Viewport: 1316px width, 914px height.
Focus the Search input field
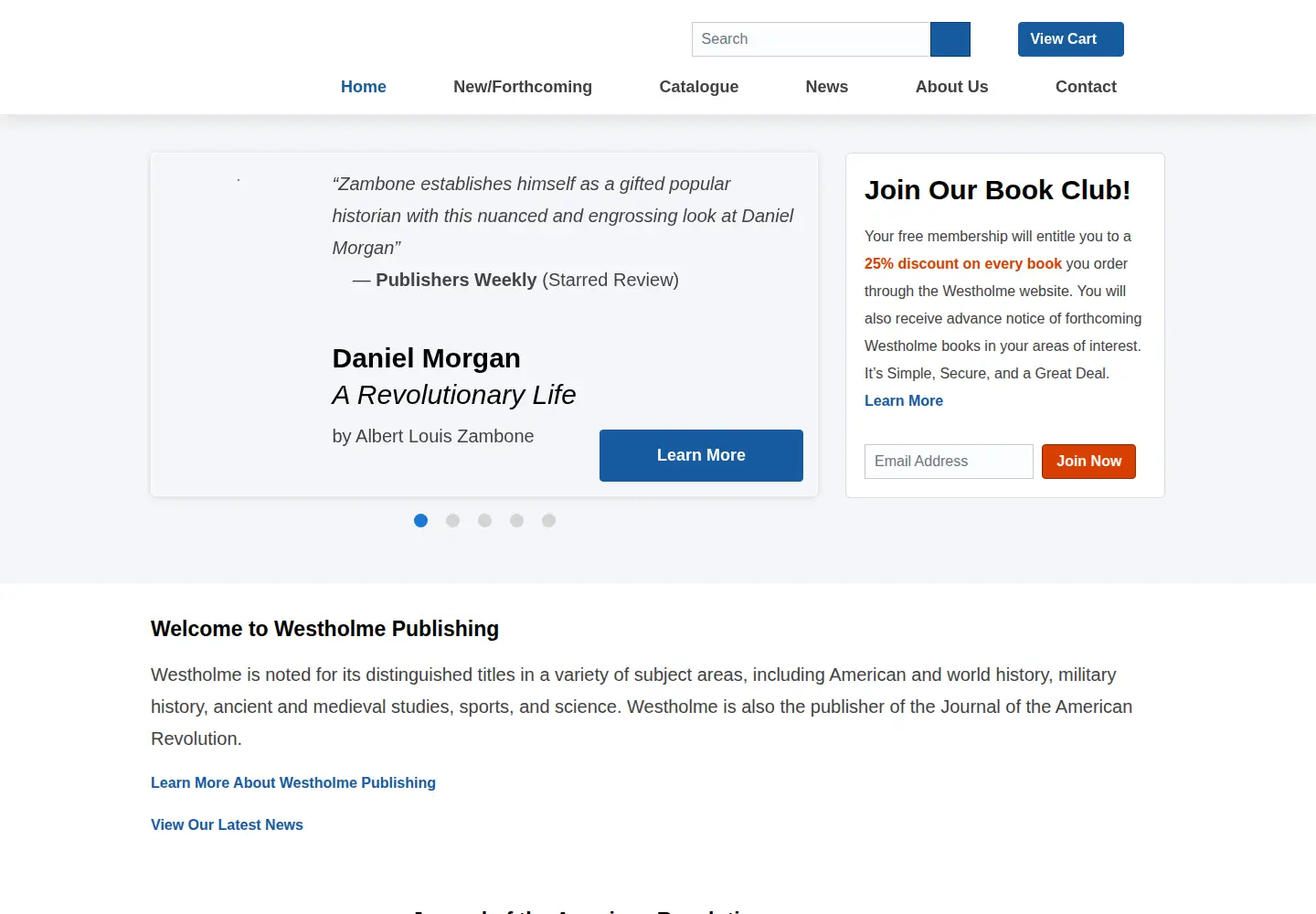(x=811, y=39)
